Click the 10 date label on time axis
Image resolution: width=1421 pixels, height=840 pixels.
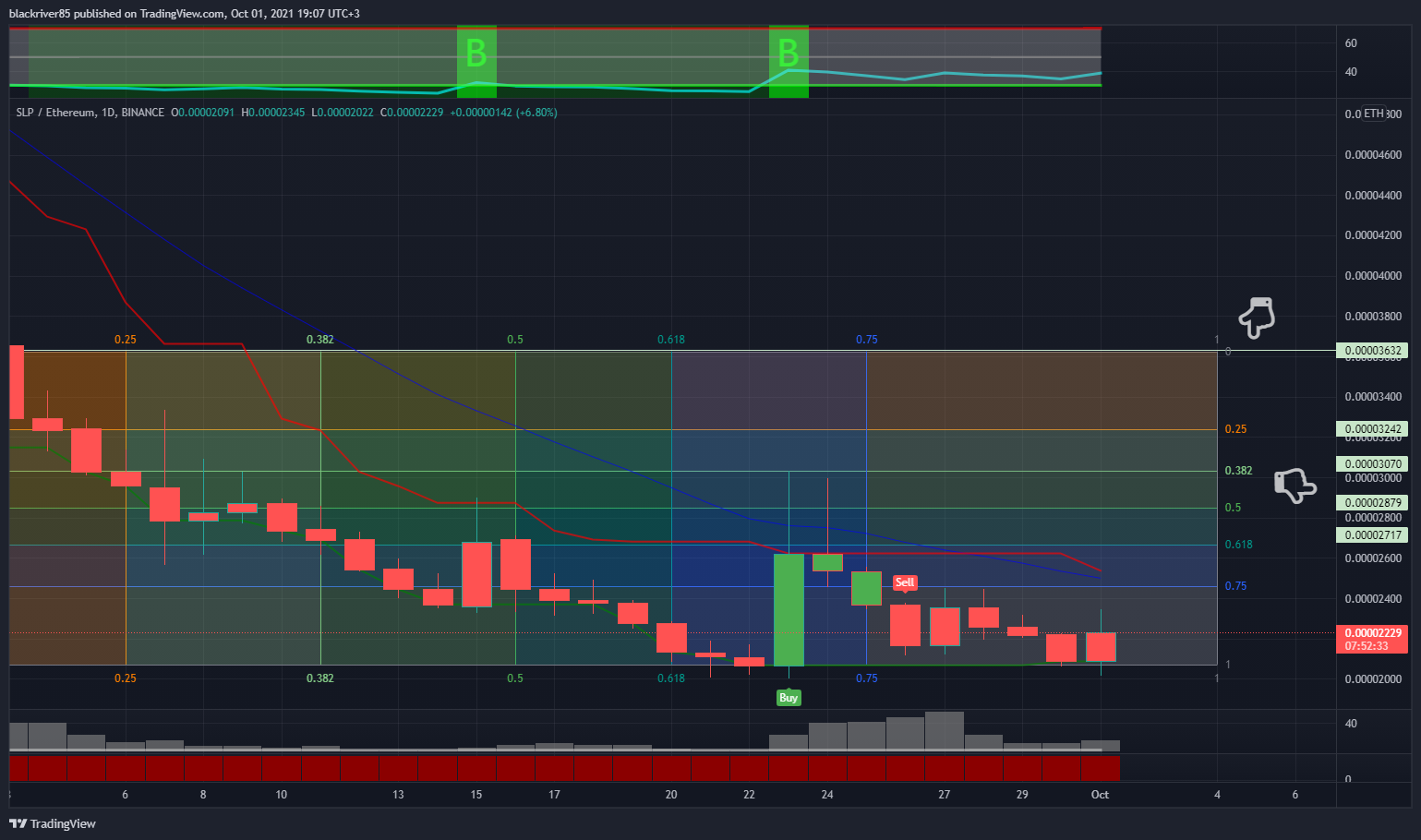click(281, 795)
